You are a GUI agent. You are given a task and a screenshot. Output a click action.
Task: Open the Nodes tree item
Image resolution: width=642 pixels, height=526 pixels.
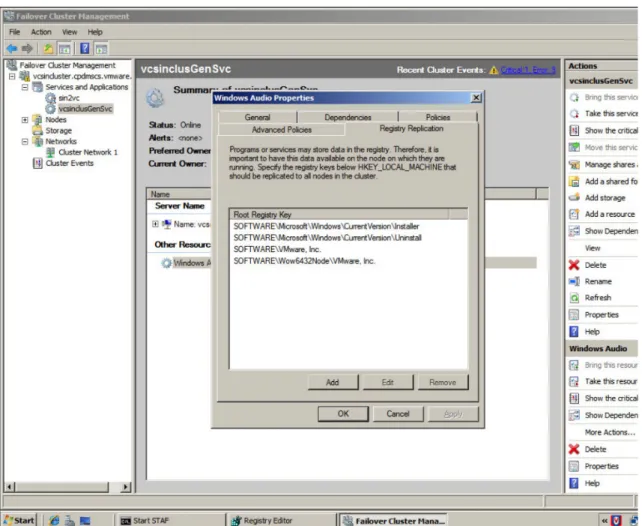pos(56,120)
